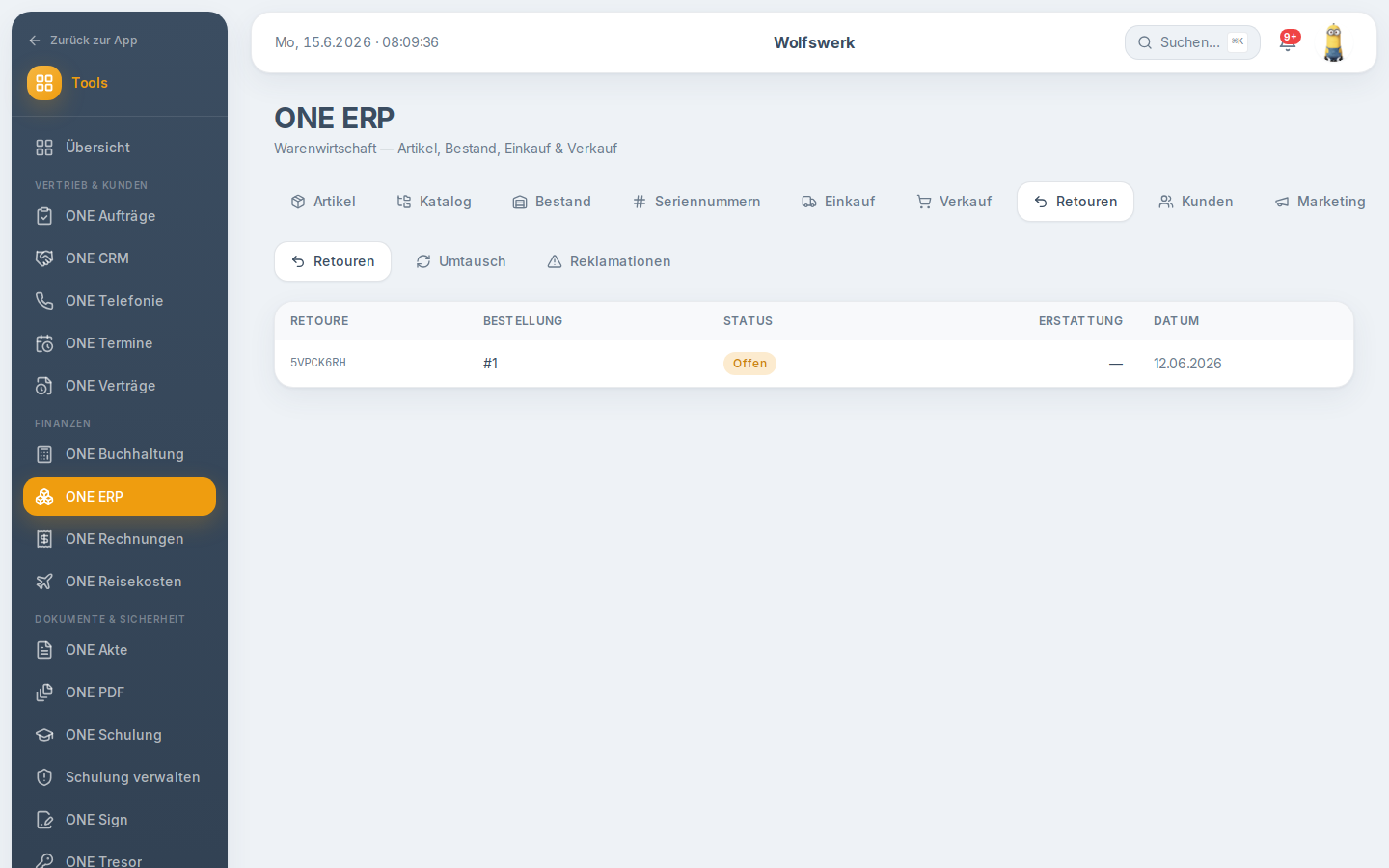This screenshot has height=868, width=1389.
Task: Click into the Suchen... search field
Action: point(1192,42)
